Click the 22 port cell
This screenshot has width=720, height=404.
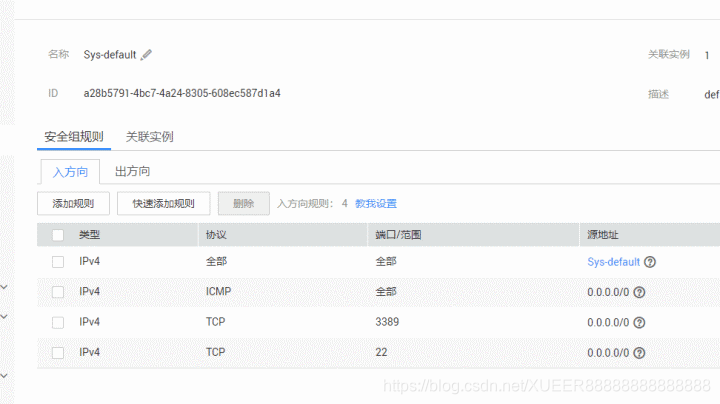coord(381,352)
